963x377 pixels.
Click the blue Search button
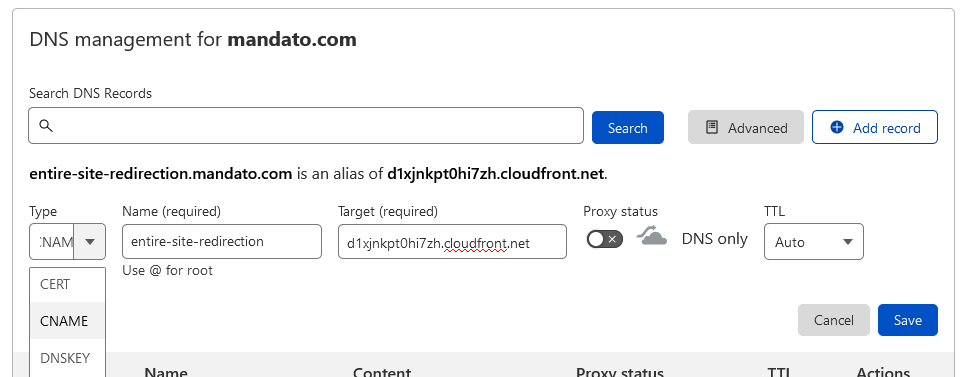coord(628,128)
